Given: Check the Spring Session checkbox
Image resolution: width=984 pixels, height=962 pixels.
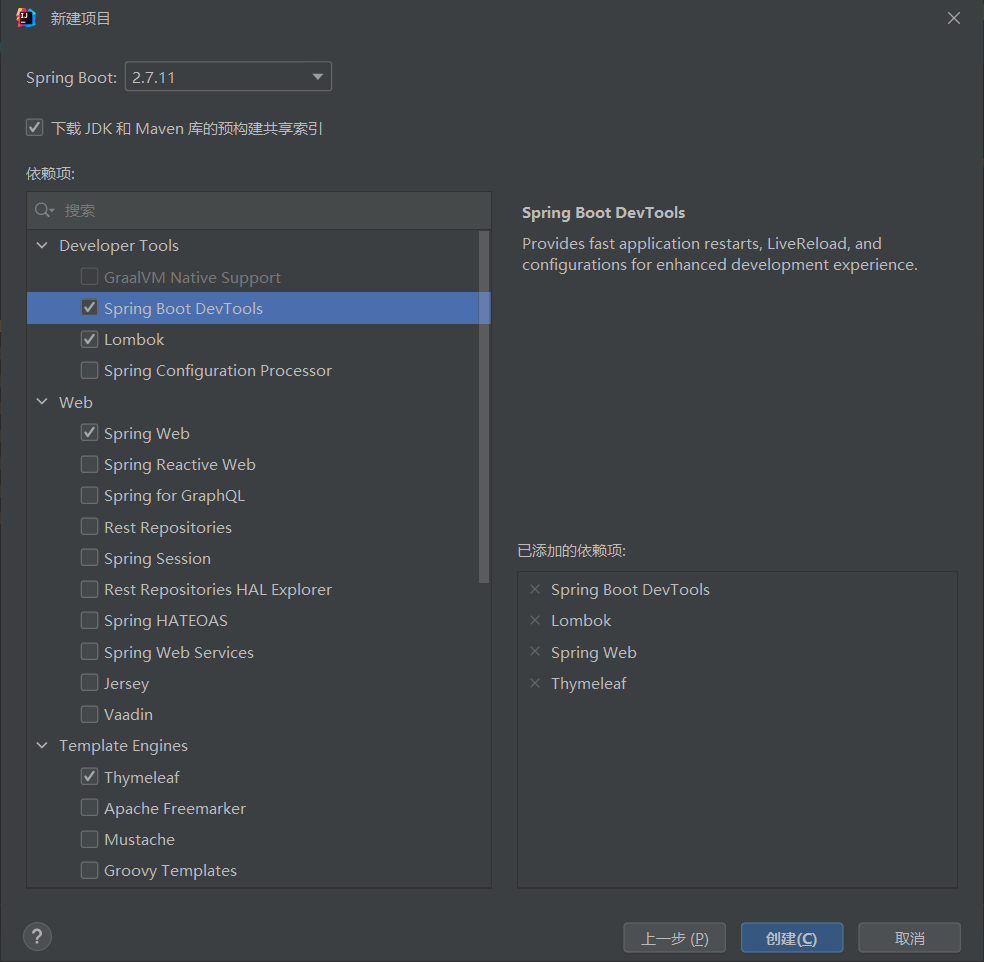Looking at the screenshot, I should click(89, 558).
